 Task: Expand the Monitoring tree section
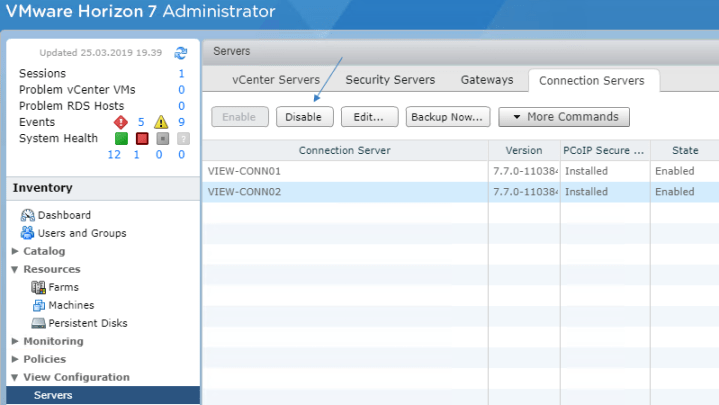(15, 341)
